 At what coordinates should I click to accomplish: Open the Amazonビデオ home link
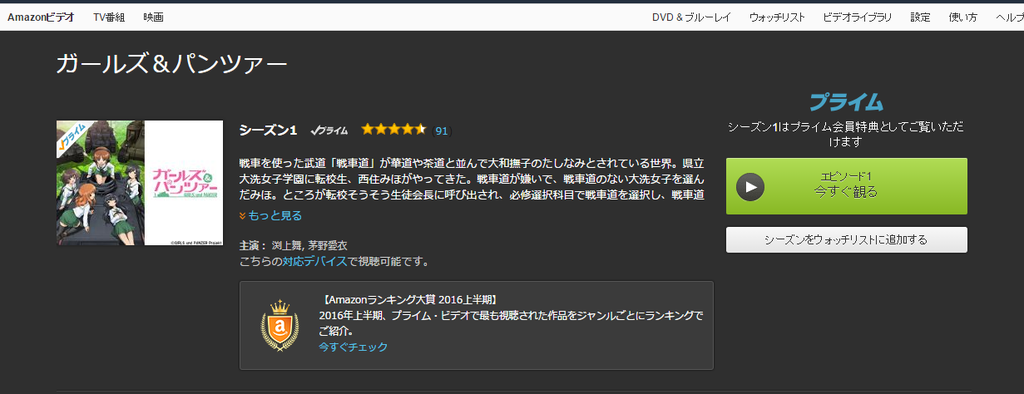pos(40,18)
